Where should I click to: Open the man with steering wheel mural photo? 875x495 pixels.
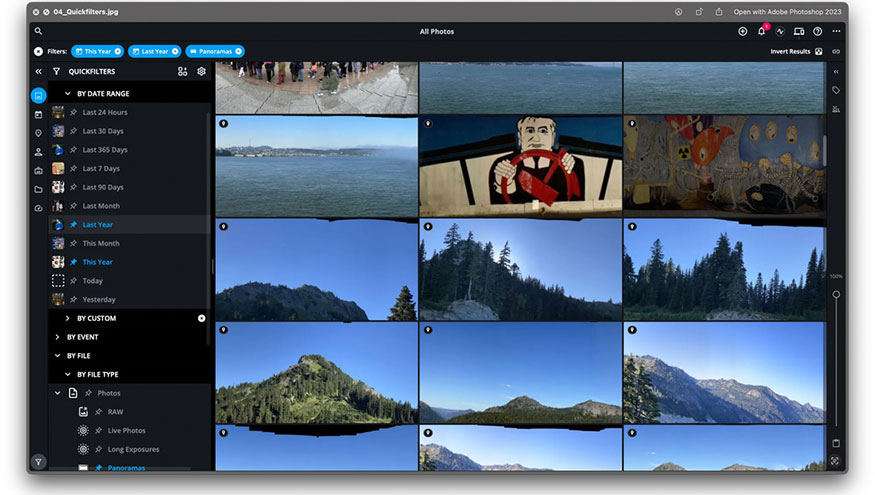tap(520, 166)
